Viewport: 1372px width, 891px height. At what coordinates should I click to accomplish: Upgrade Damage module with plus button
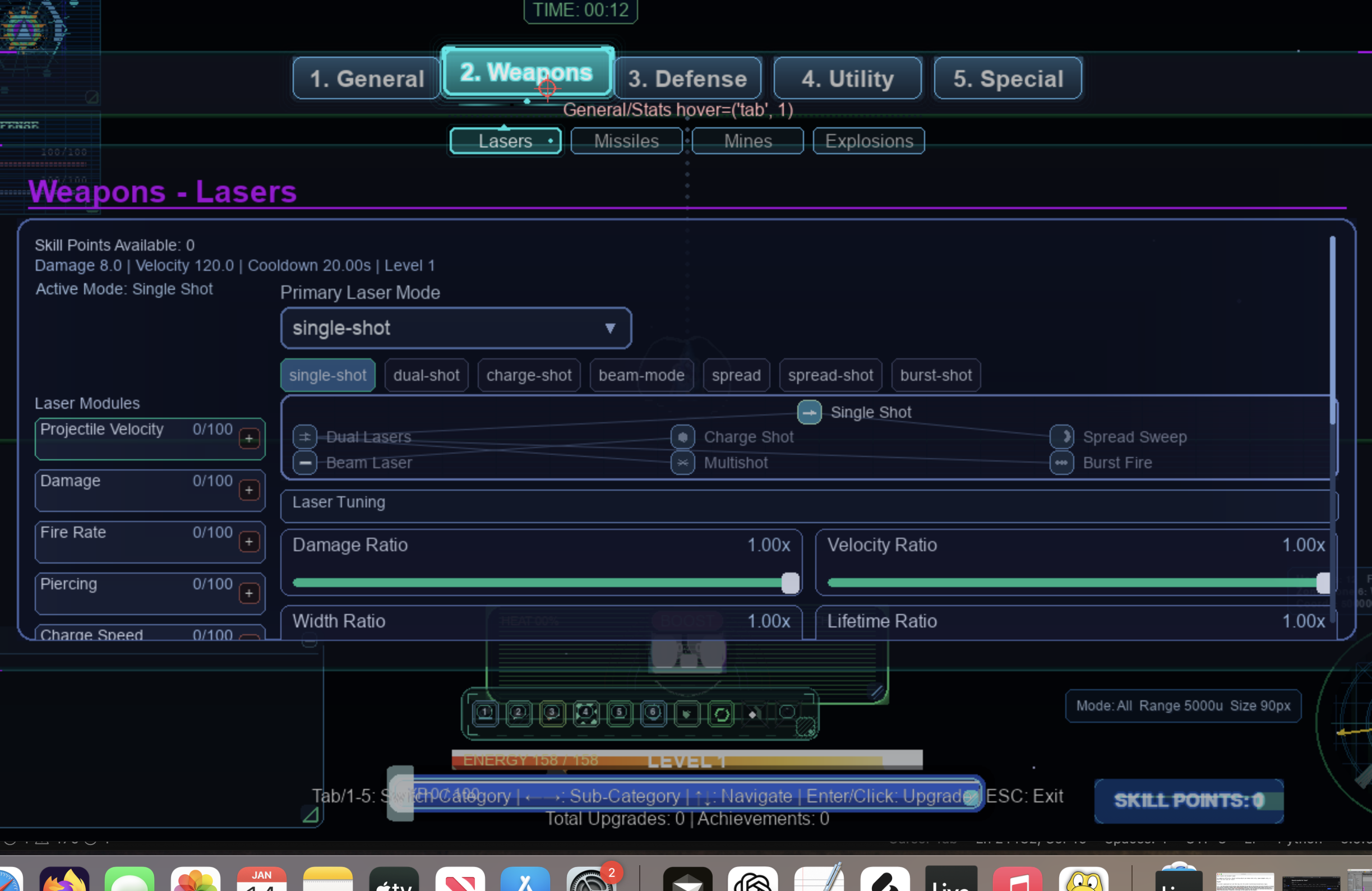tap(249, 490)
